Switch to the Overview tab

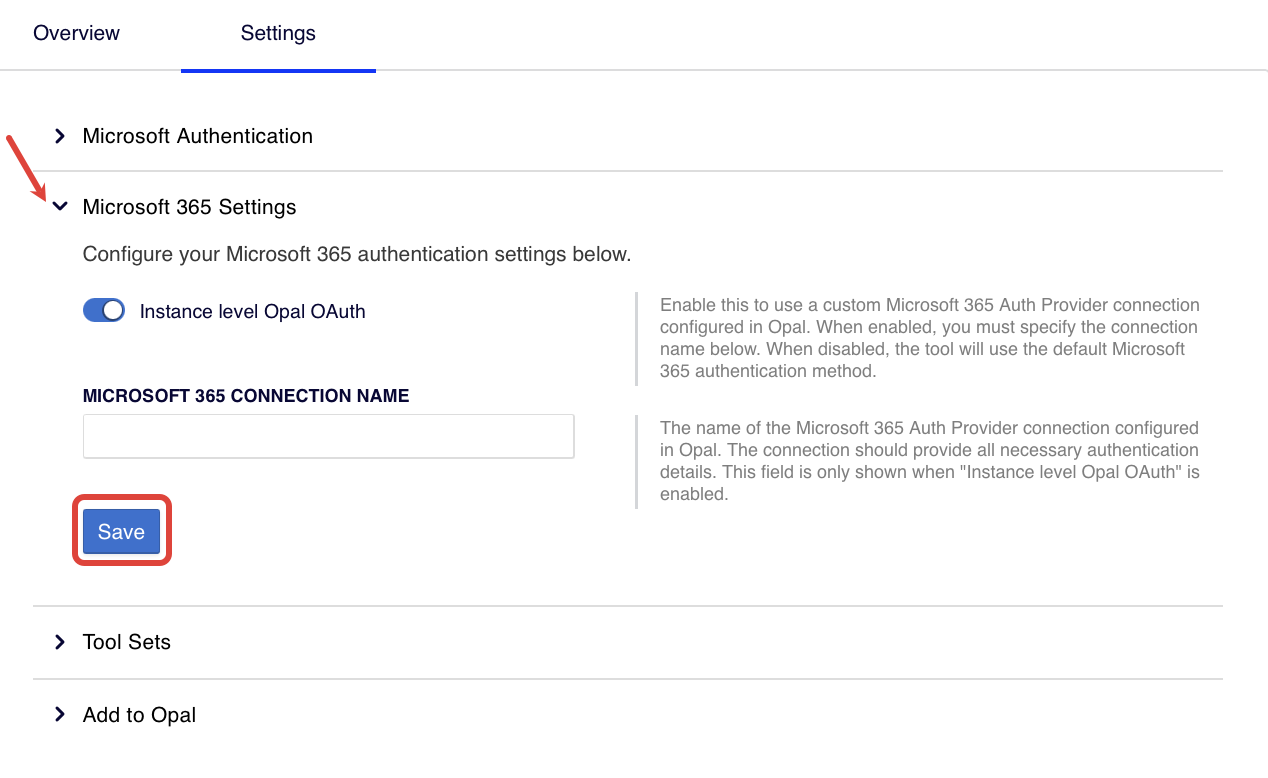pyautogui.click(x=76, y=33)
